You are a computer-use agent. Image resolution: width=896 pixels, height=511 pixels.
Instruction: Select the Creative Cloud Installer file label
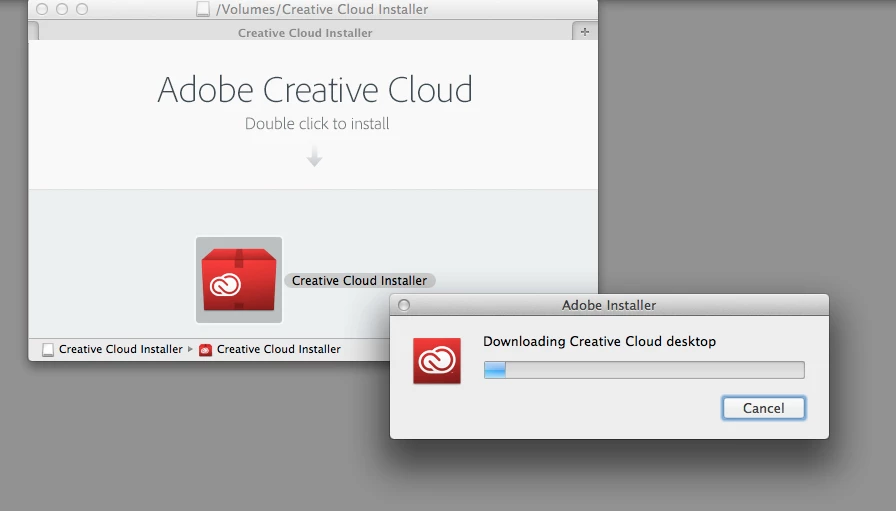coord(359,281)
